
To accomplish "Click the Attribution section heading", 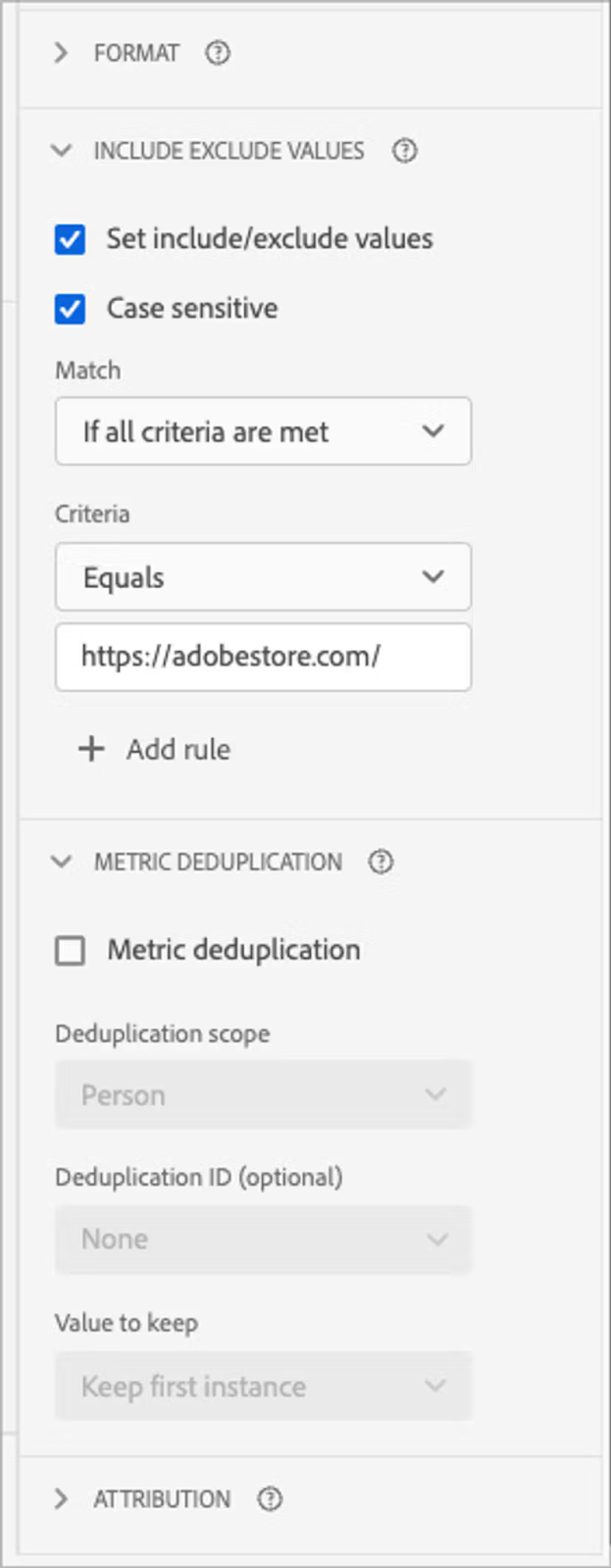I will pyautogui.click(x=162, y=1498).
